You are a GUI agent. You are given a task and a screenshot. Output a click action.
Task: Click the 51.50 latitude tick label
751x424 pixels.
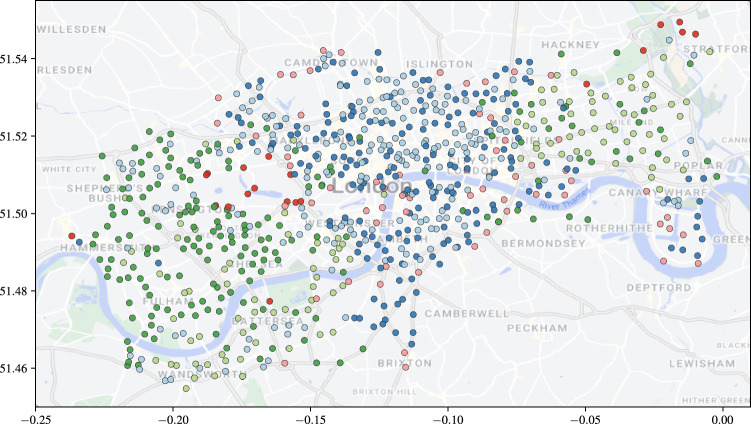click(15, 214)
